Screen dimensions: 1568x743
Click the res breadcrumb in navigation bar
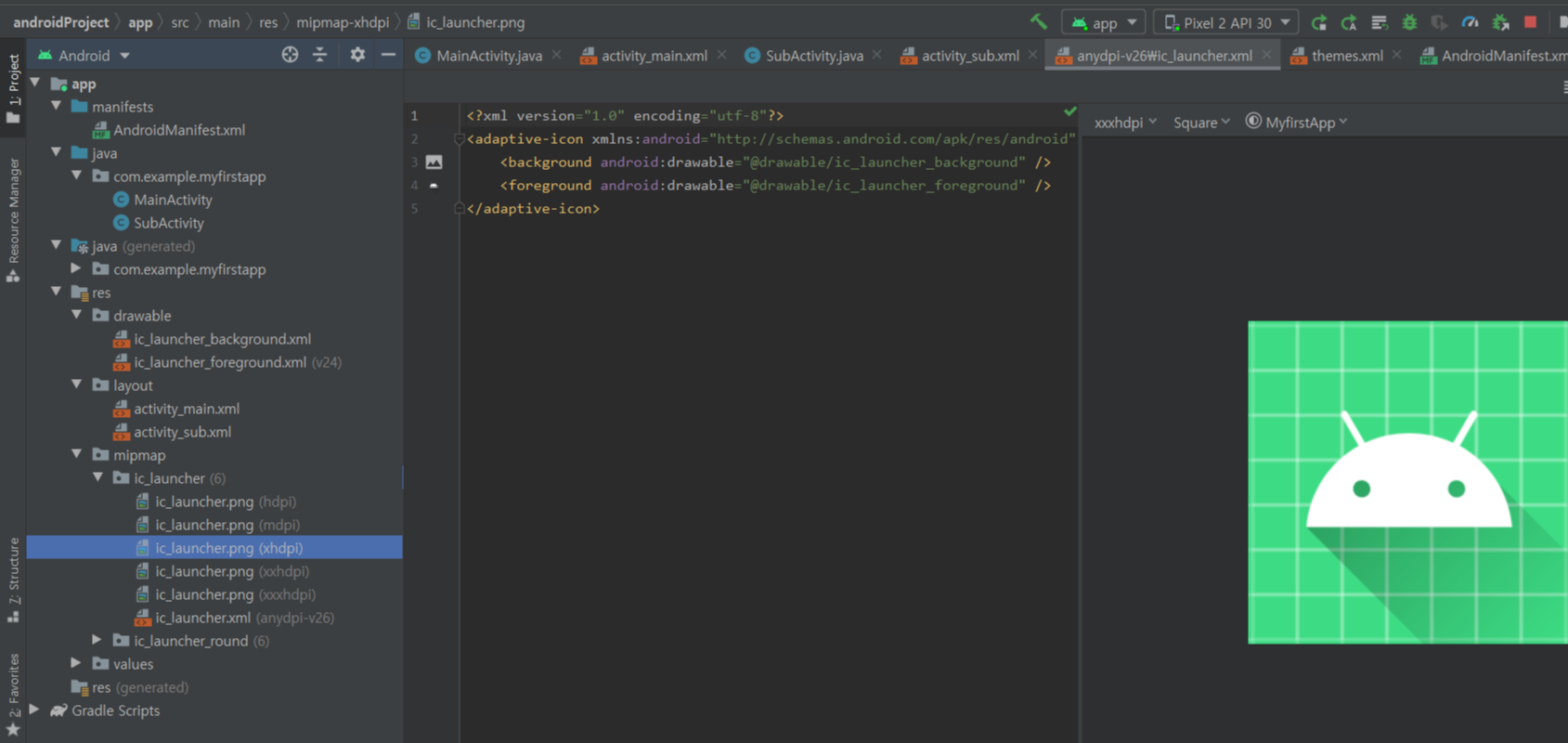pyautogui.click(x=268, y=22)
